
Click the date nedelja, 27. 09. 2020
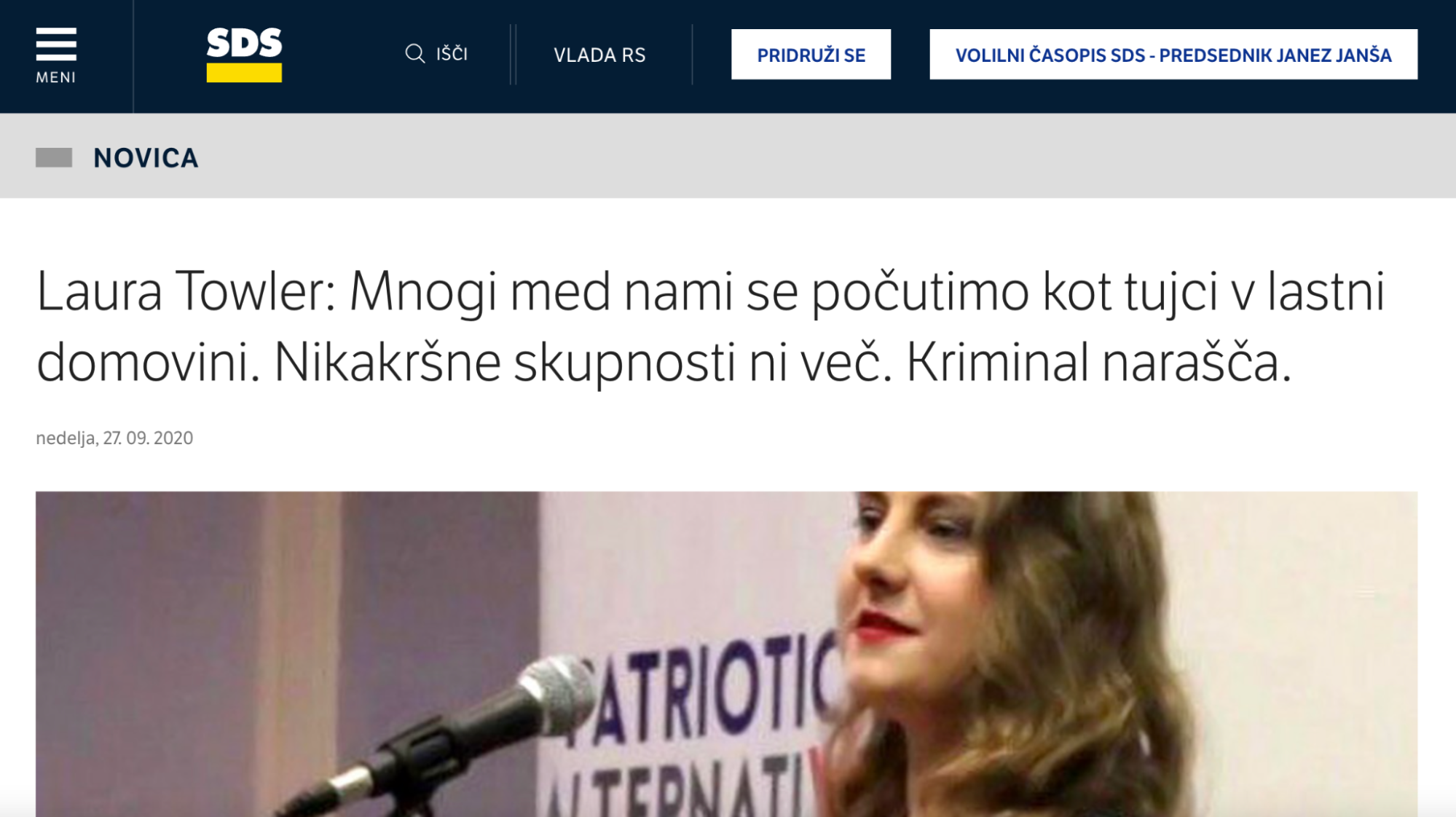coord(114,438)
